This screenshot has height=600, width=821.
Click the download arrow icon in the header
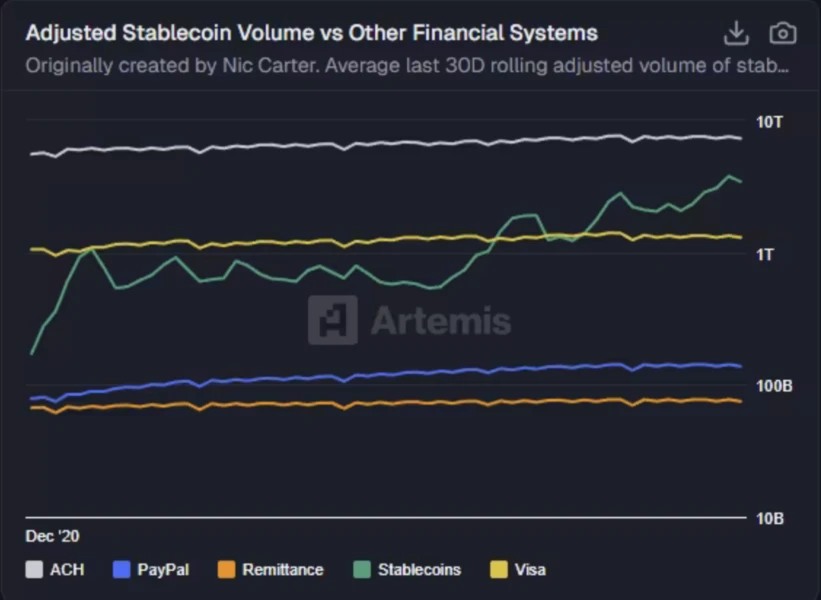pyautogui.click(x=737, y=33)
